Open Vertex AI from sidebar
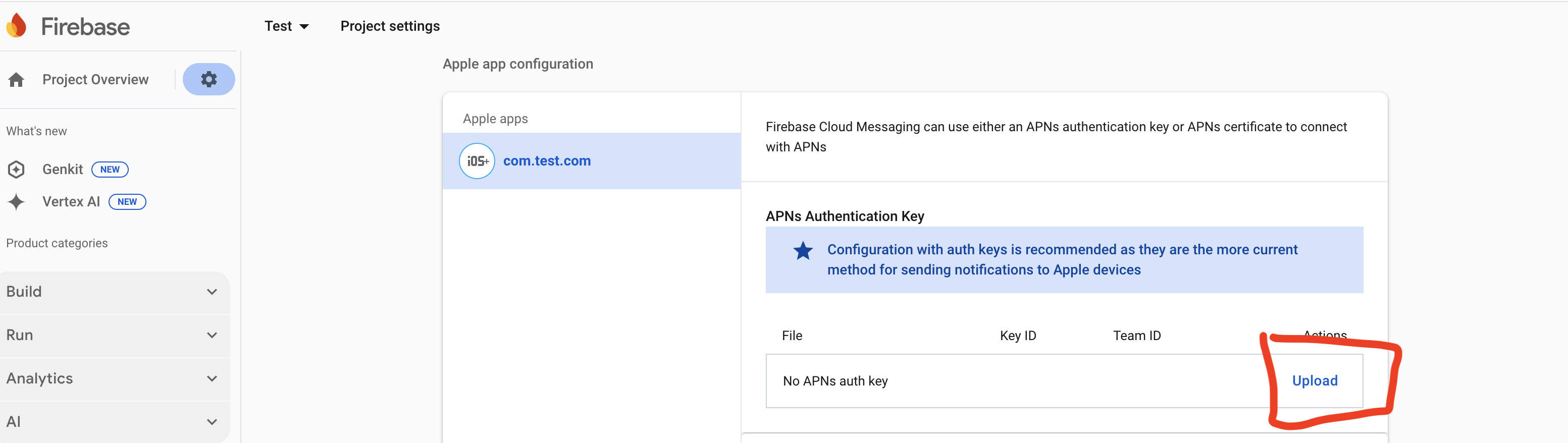Viewport: 1568px width, 443px height. point(71,201)
